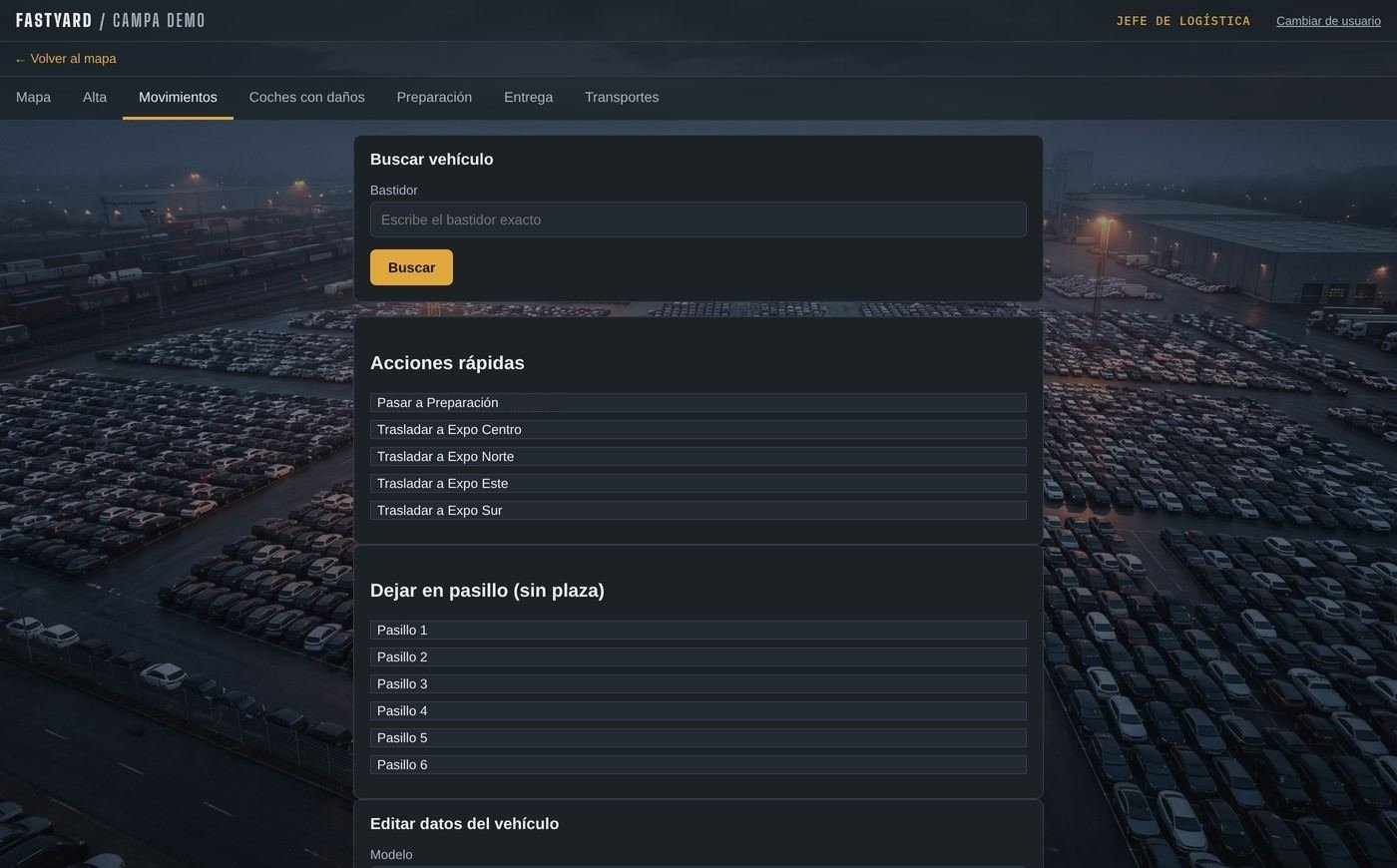Select Trasladar a Expo Este
Image resolution: width=1397 pixels, height=868 pixels.
pos(698,484)
